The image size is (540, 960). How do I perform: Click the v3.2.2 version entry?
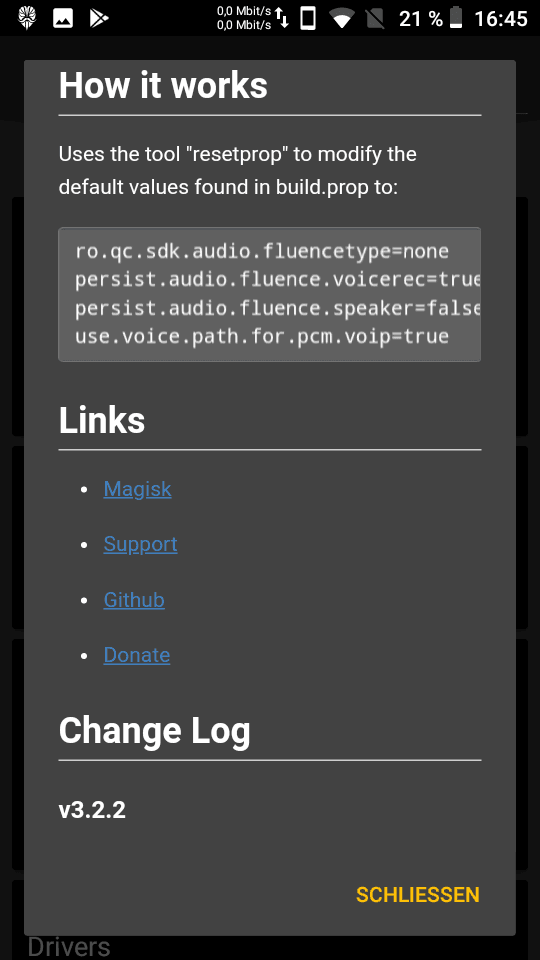pos(92,810)
